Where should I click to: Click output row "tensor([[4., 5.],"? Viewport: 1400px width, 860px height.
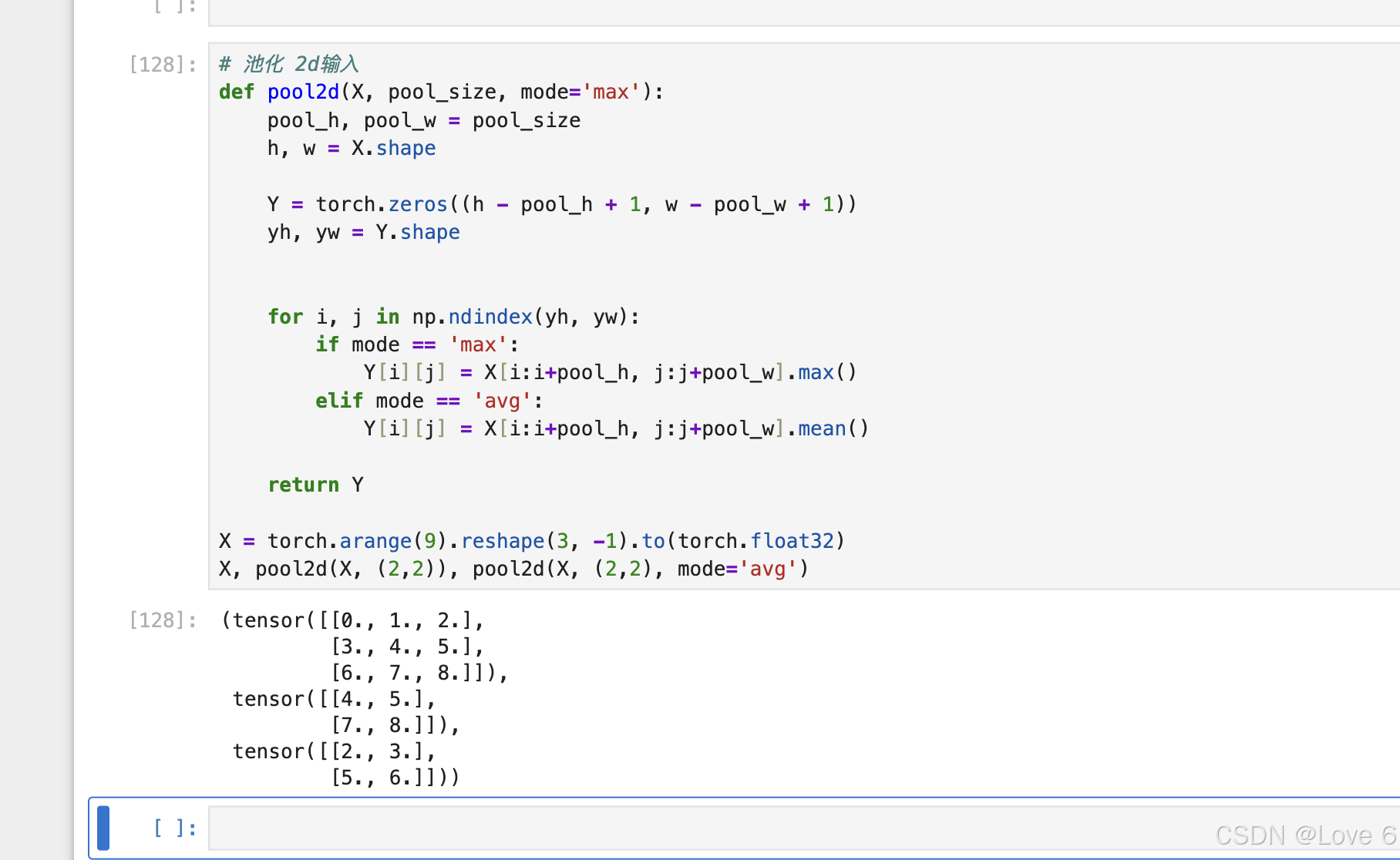pyautogui.click(x=335, y=699)
